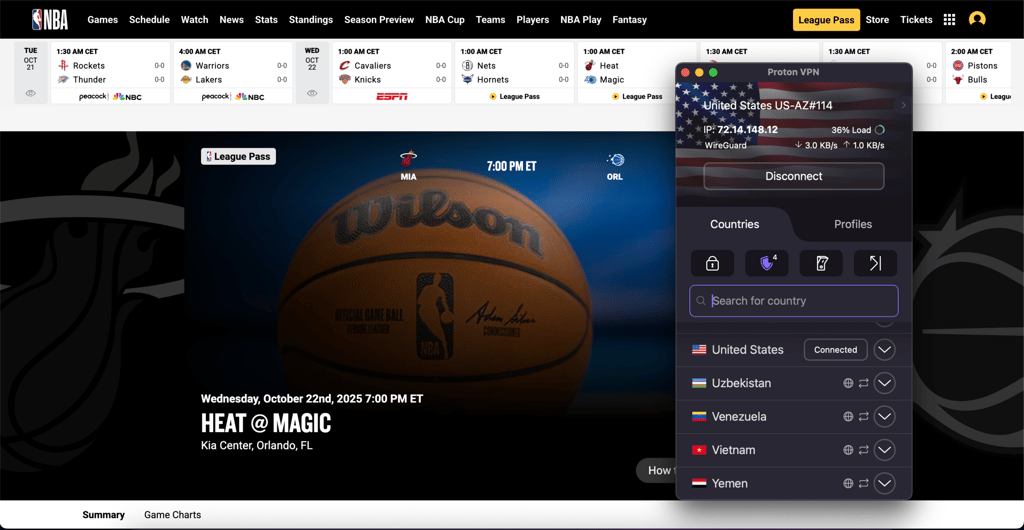Click the United States flag in country list
Screen dimensions: 1024x530
point(699,350)
